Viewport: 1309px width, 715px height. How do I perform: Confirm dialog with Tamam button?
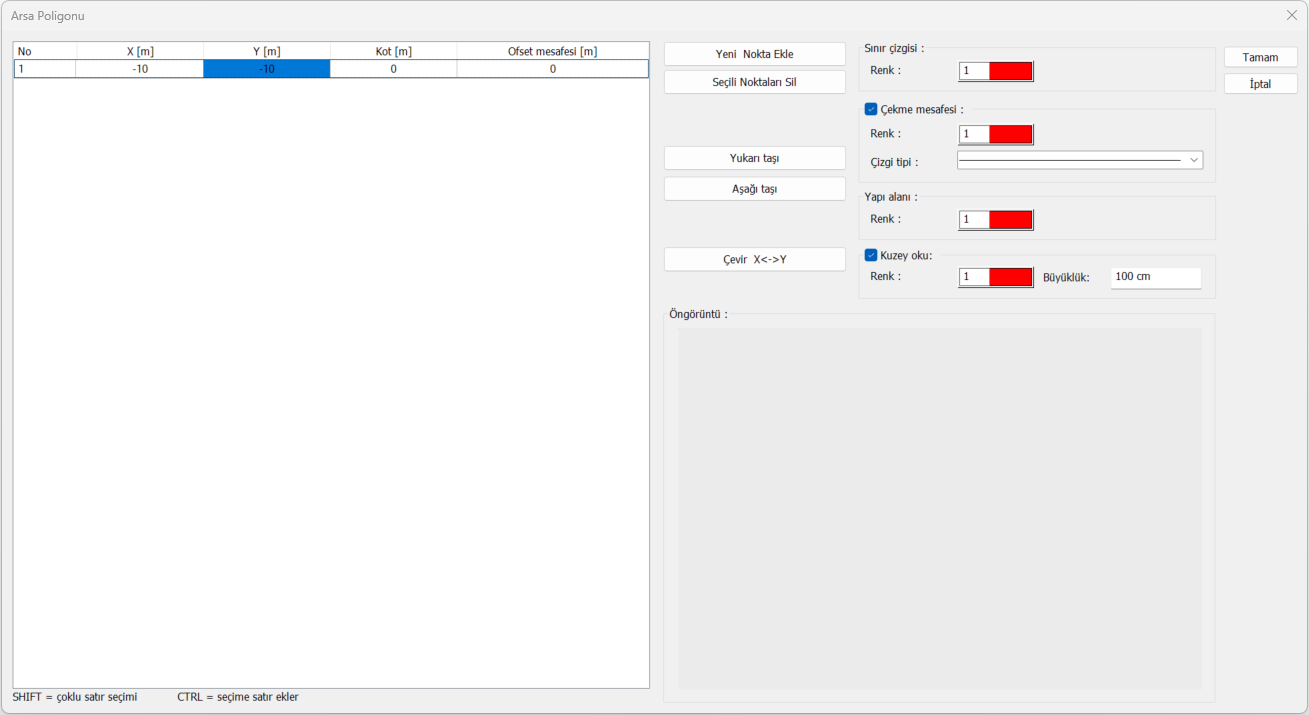pos(1260,57)
